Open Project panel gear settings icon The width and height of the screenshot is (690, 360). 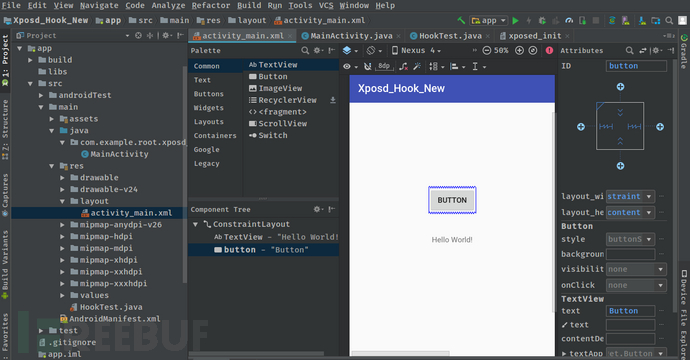[x=166, y=36]
